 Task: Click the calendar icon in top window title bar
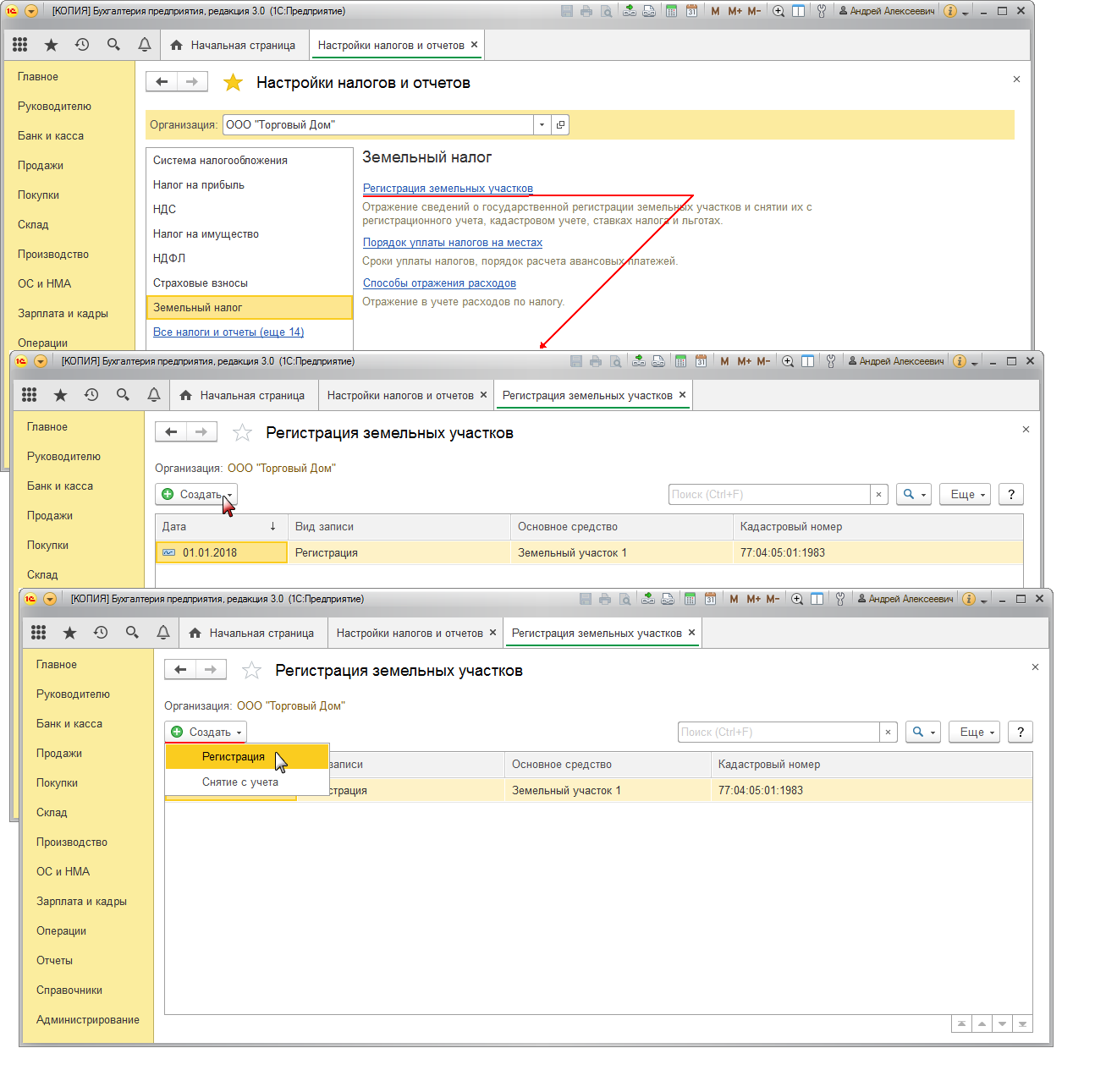(x=691, y=11)
